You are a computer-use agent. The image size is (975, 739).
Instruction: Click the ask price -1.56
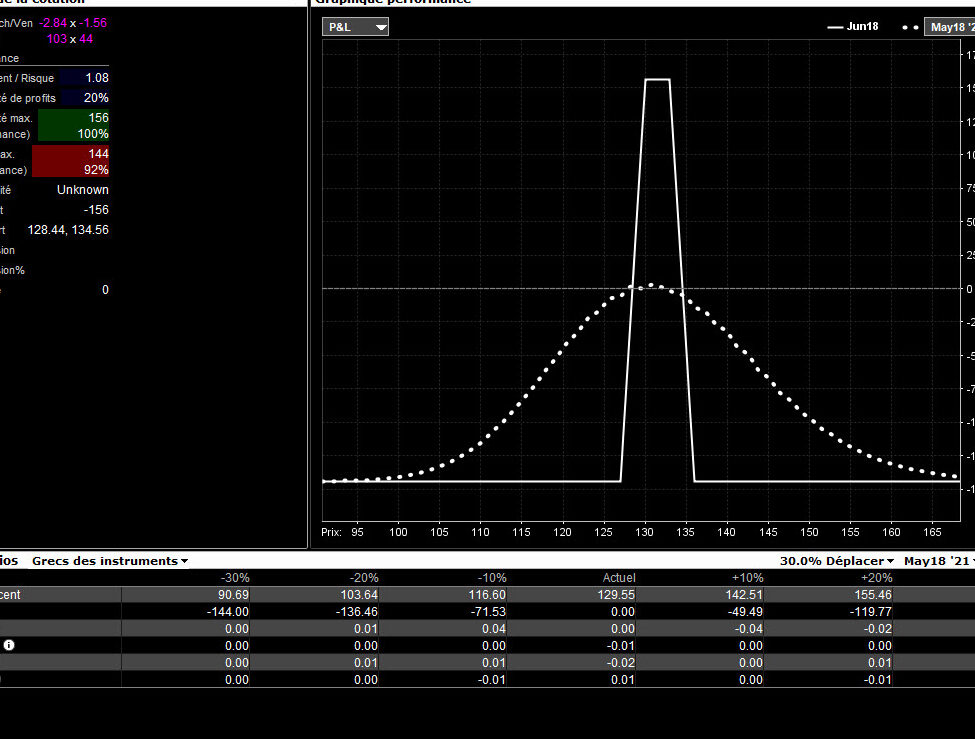click(93, 23)
